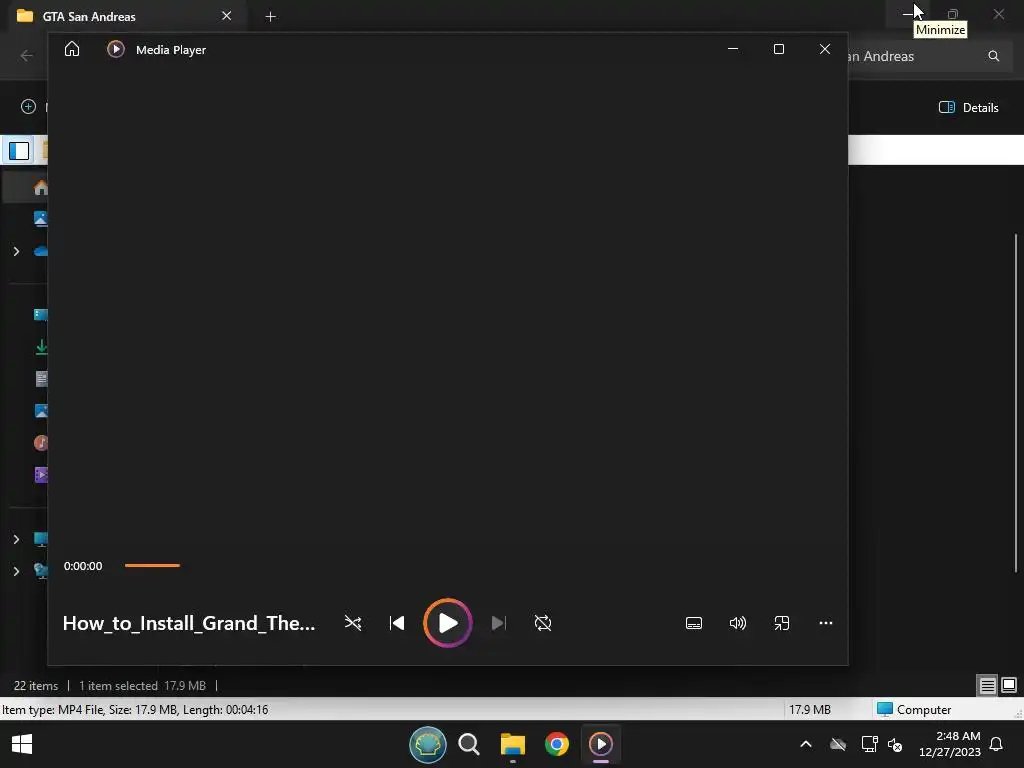The width and height of the screenshot is (1024, 768).
Task: Minimize the File Explorer window
Action: tap(908, 14)
